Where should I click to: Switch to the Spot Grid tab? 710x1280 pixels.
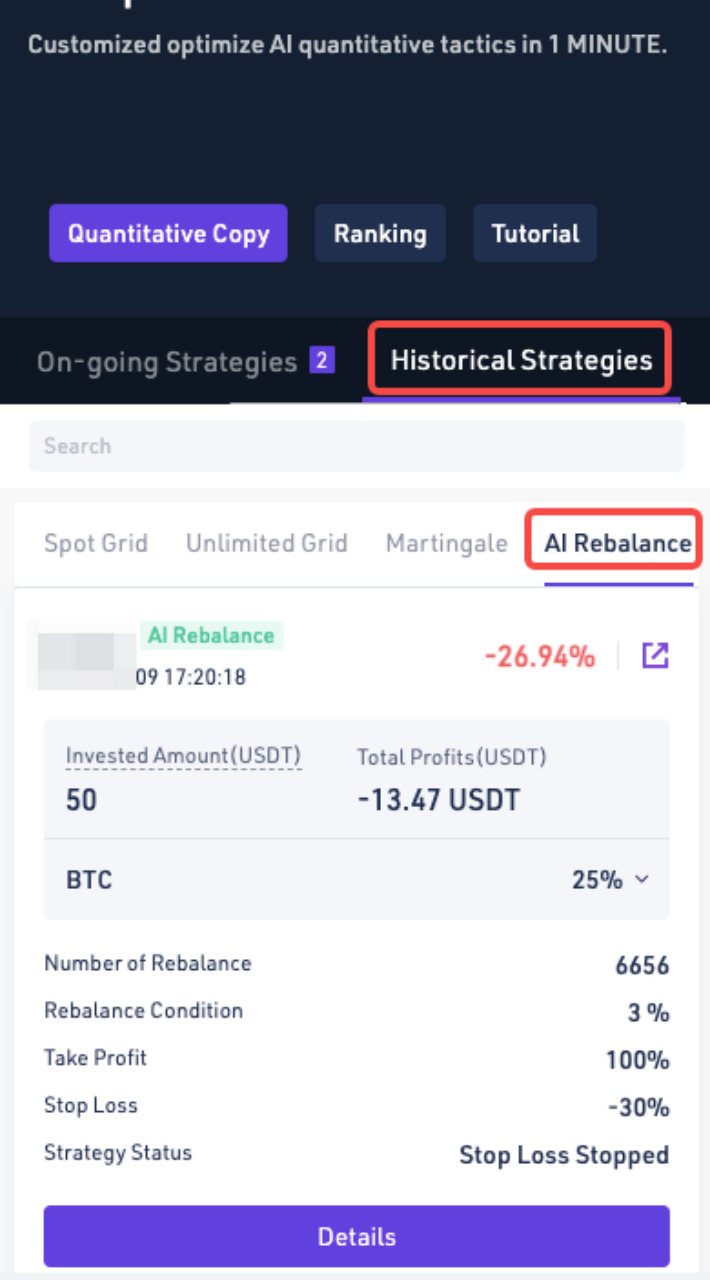coord(96,544)
